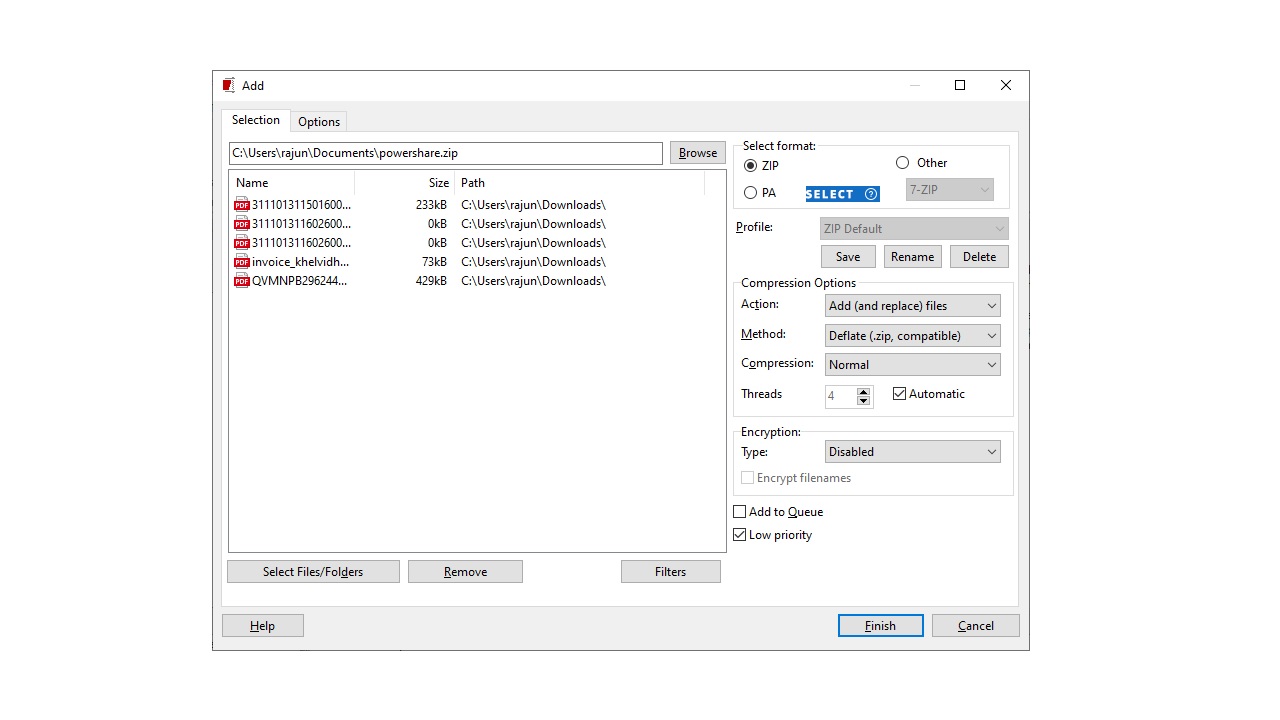Click the PowerArchiver icon in the title bar

pyautogui.click(x=229, y=85)
